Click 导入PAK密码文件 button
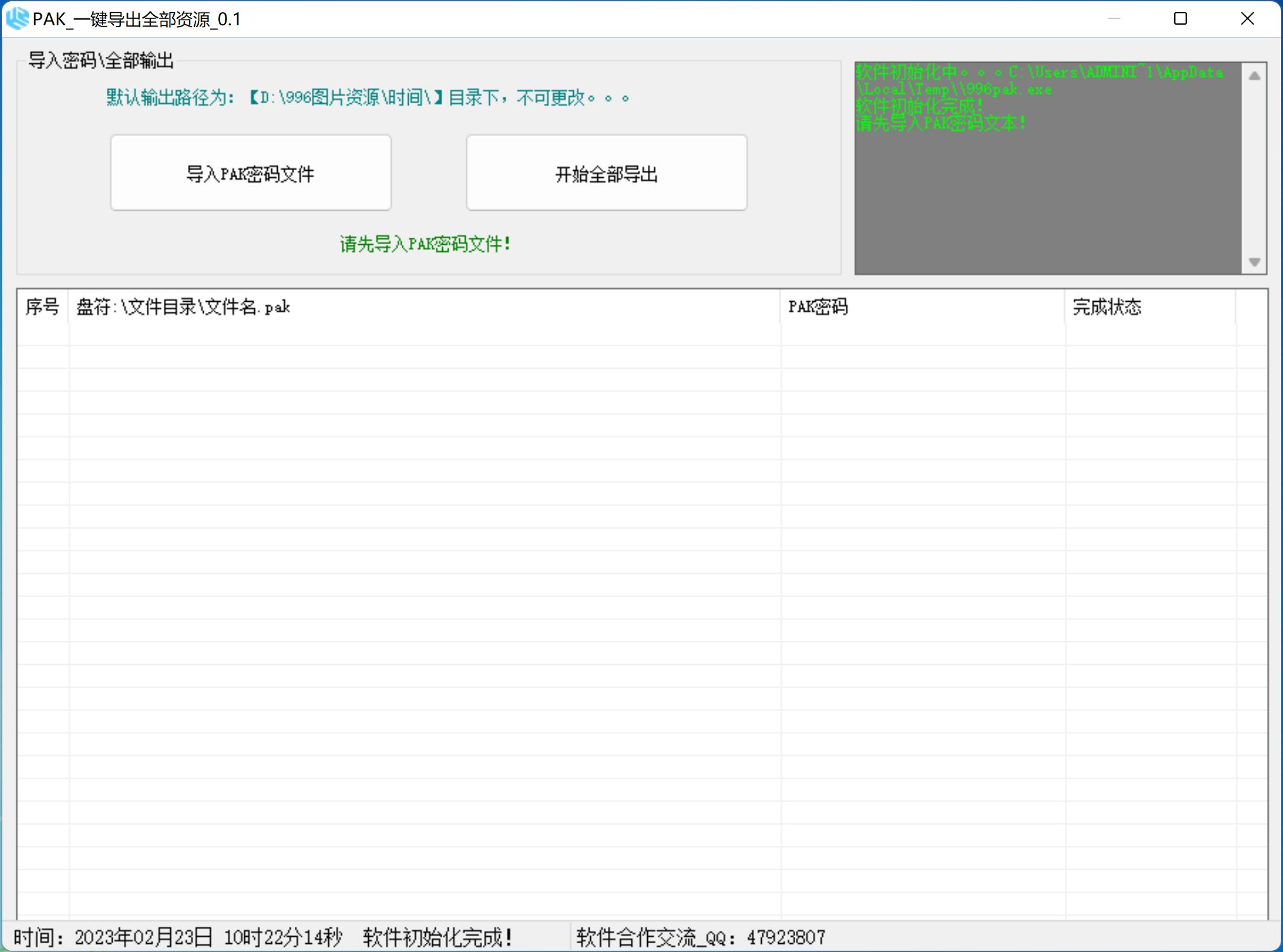The width and height of the screenshot is (1283, 952). point(251,173)
